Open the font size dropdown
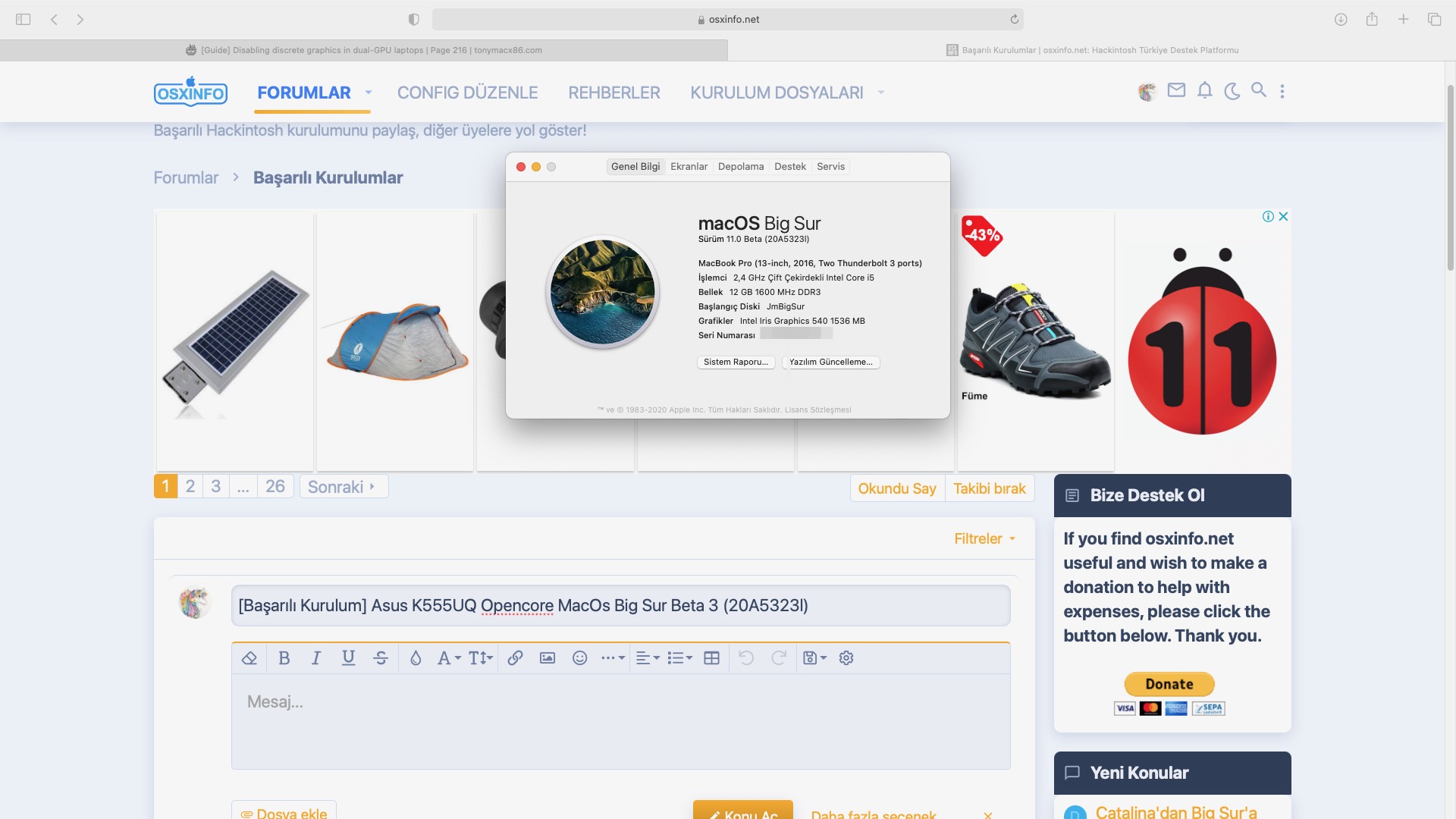 481,658
